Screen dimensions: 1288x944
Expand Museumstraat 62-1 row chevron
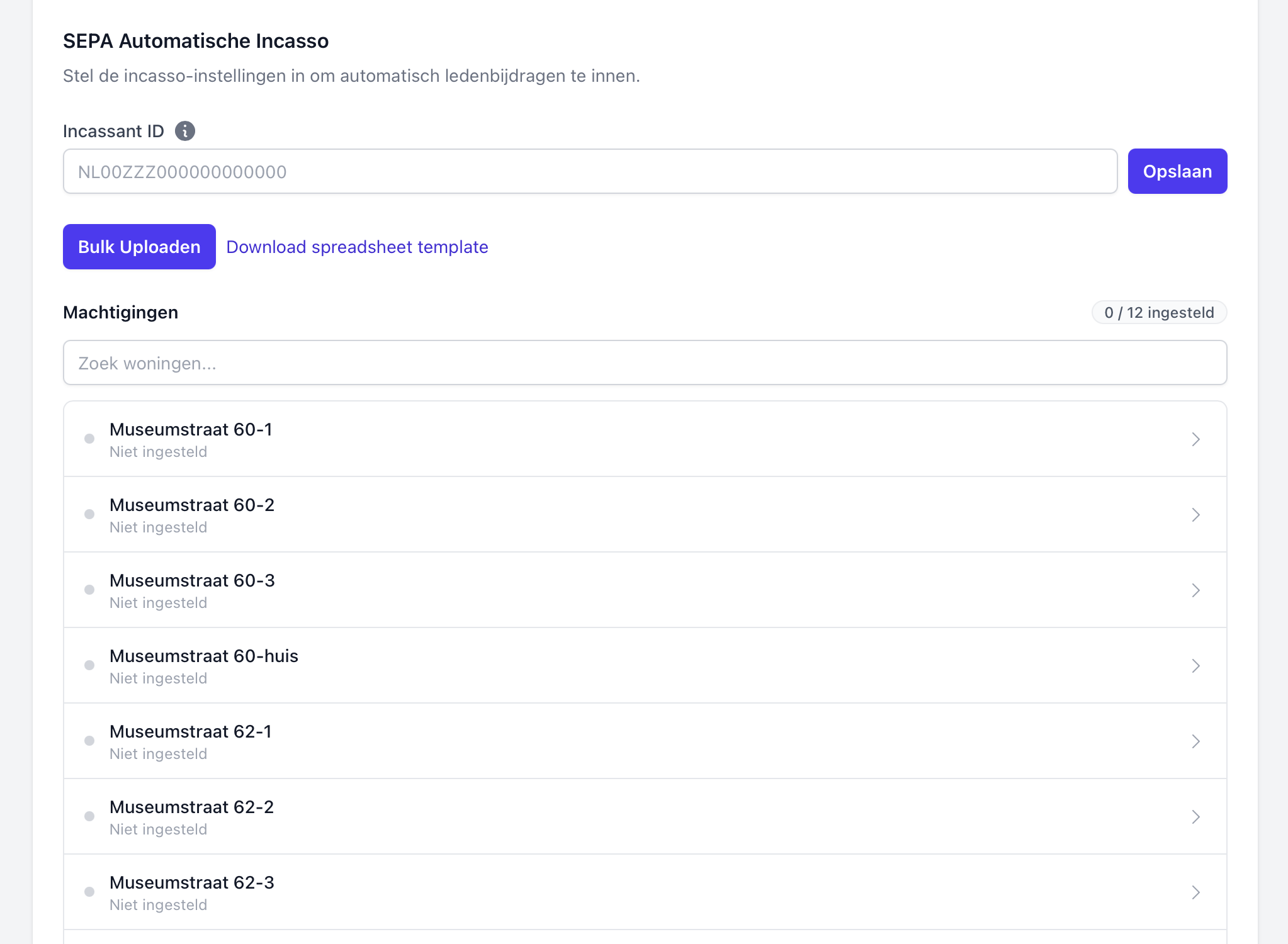[x=1195, y=741]
